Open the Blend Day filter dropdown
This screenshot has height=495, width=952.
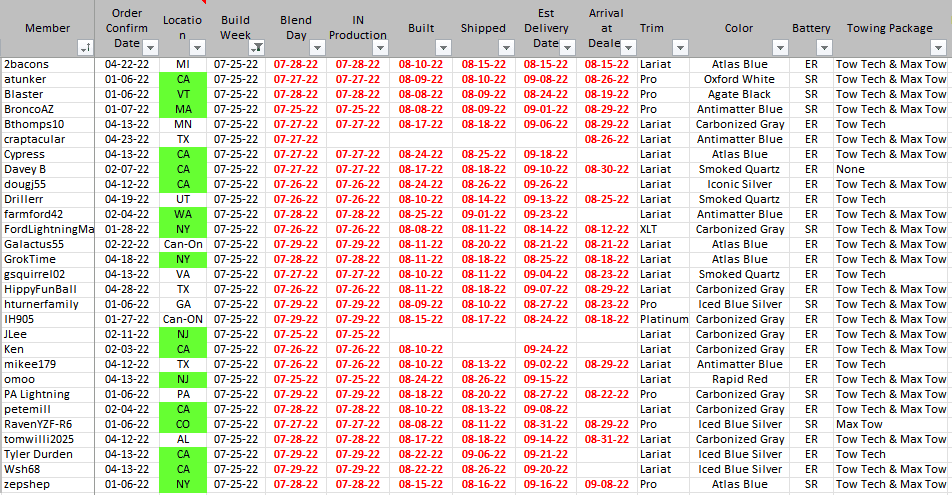pos(318,48)
